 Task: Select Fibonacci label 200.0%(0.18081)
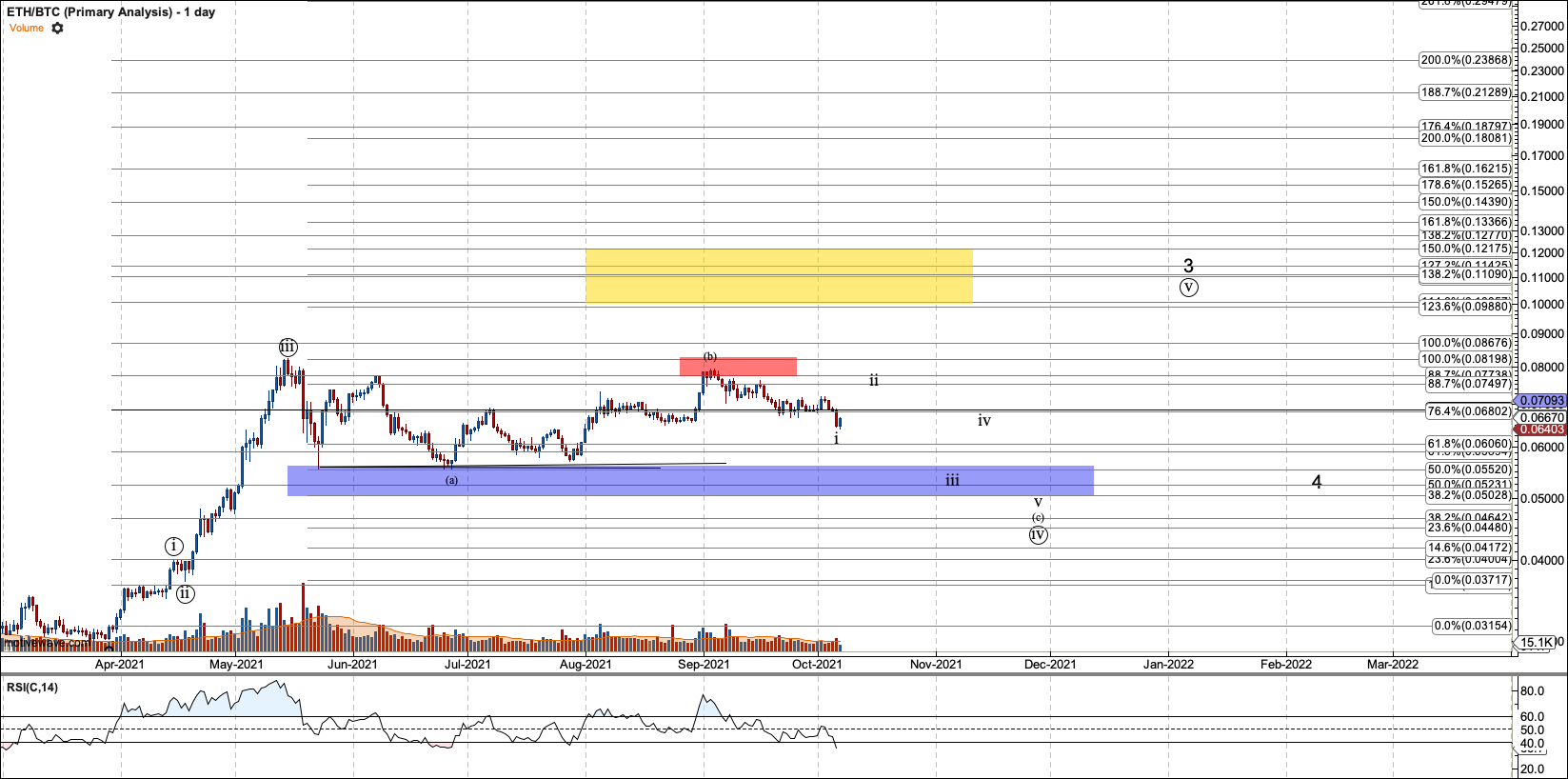(x=1465, y=138)
